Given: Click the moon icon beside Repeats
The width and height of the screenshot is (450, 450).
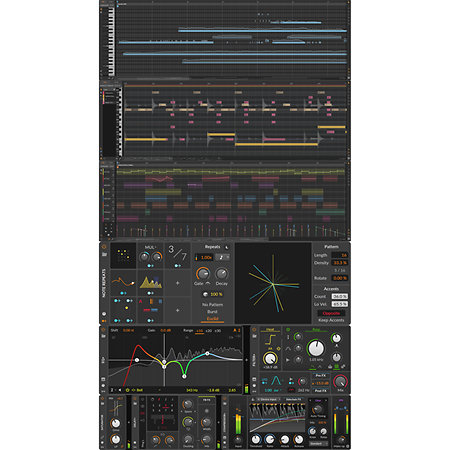Looking at the screenshot, I should (x=227, y=247).
